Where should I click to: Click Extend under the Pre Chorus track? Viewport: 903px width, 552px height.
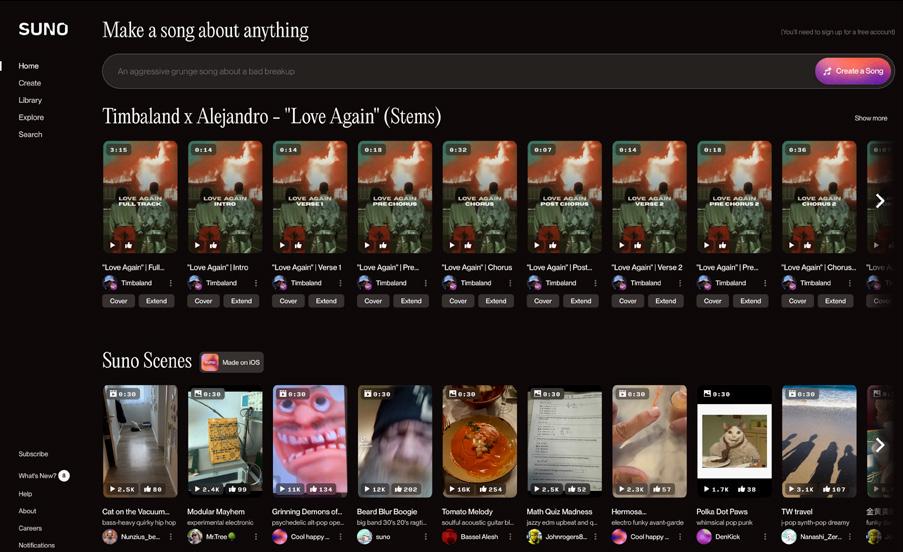click(x=411, y=301)
